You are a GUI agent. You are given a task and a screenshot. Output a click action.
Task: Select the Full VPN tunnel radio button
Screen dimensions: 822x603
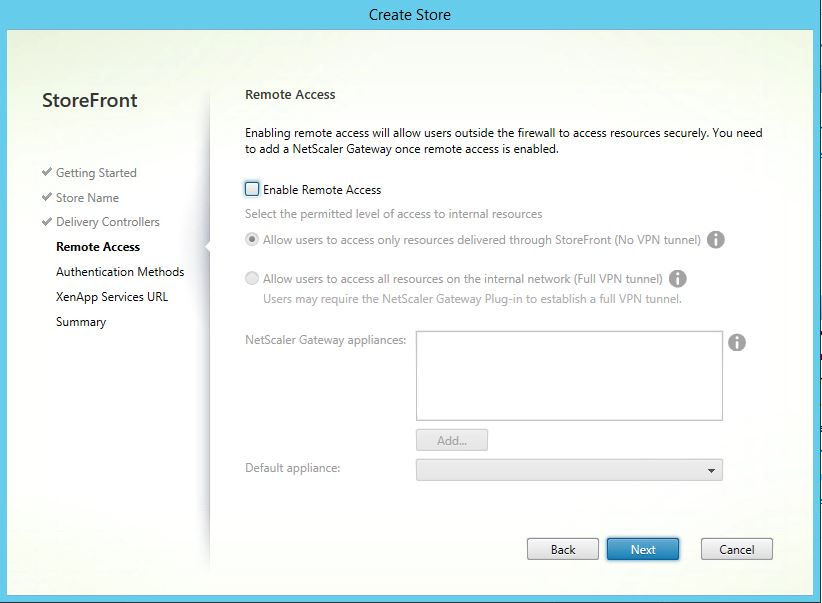252,278
